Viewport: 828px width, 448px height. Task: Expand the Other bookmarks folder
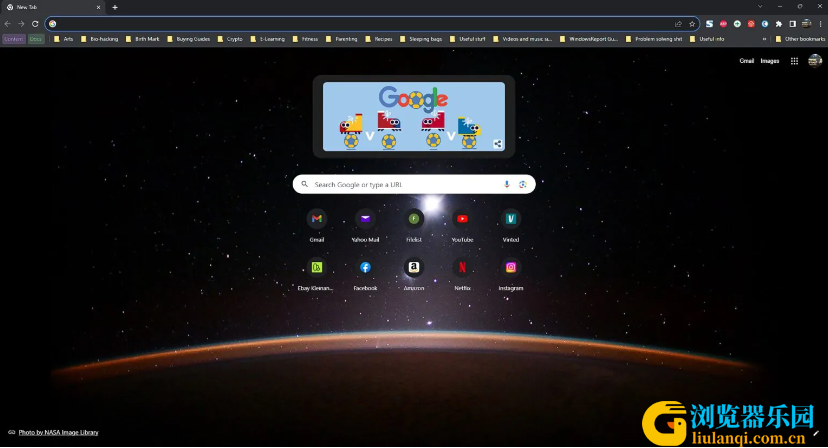pos(799,39)
